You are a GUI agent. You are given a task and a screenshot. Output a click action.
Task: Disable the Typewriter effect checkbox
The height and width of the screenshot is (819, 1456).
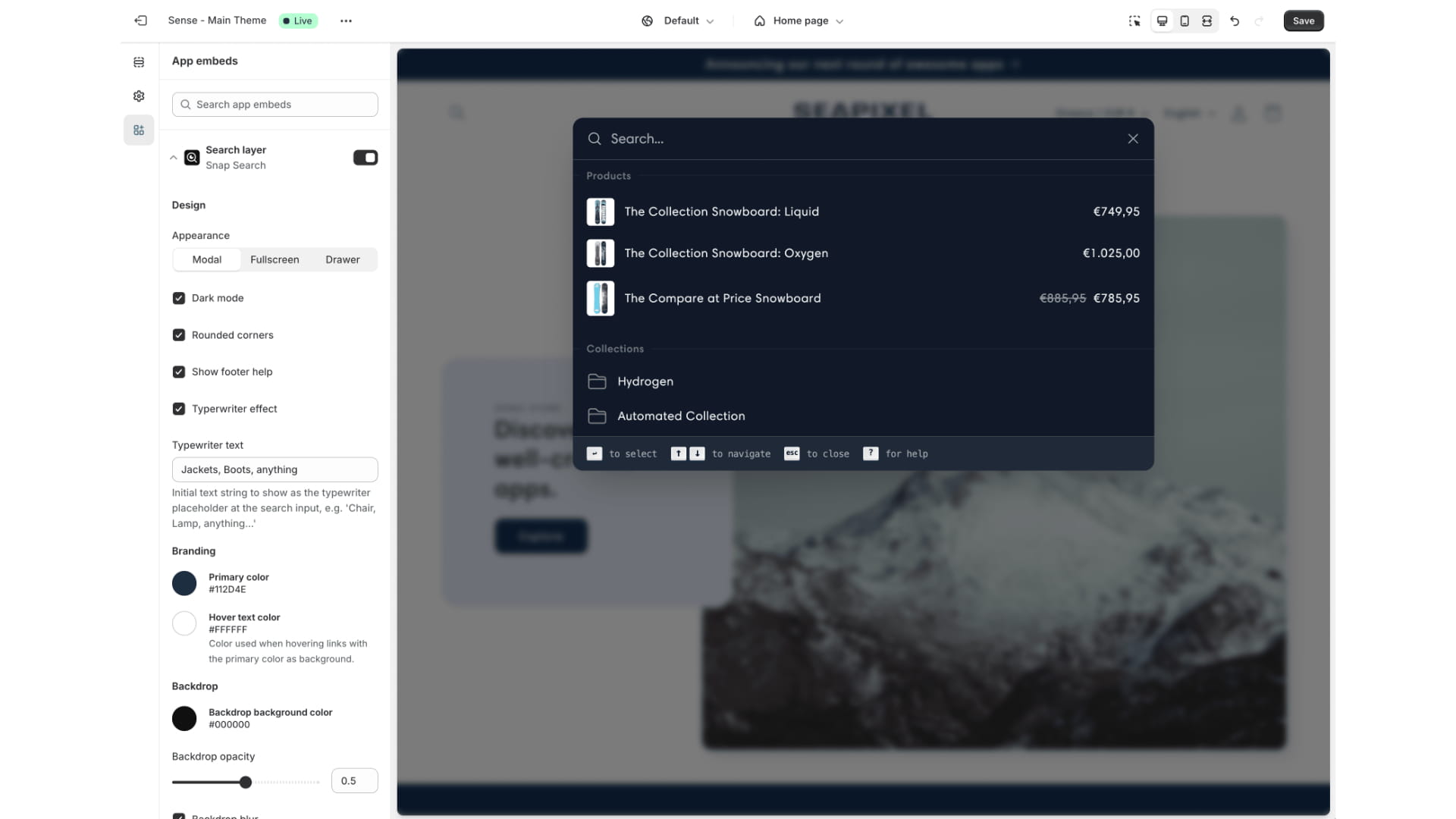tap(179, 408)
